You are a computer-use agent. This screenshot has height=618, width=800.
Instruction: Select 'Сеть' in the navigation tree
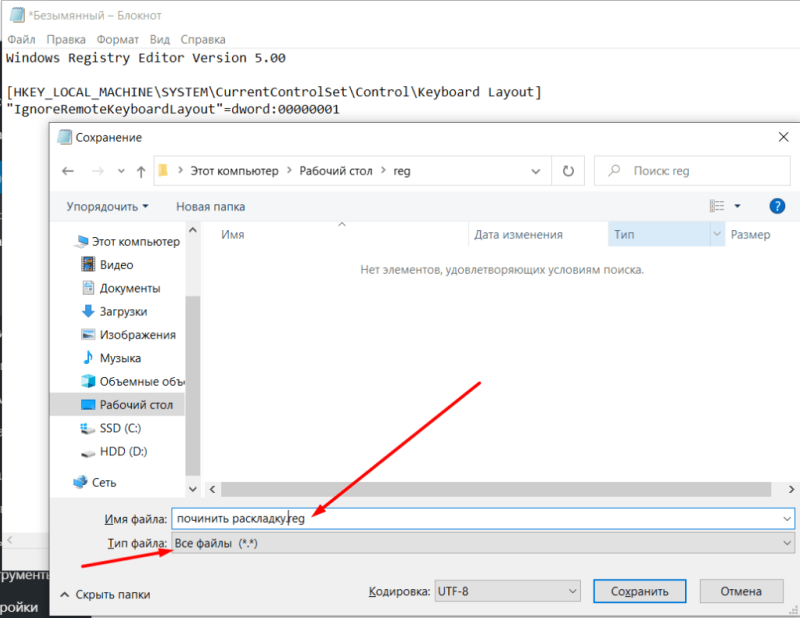95,482
